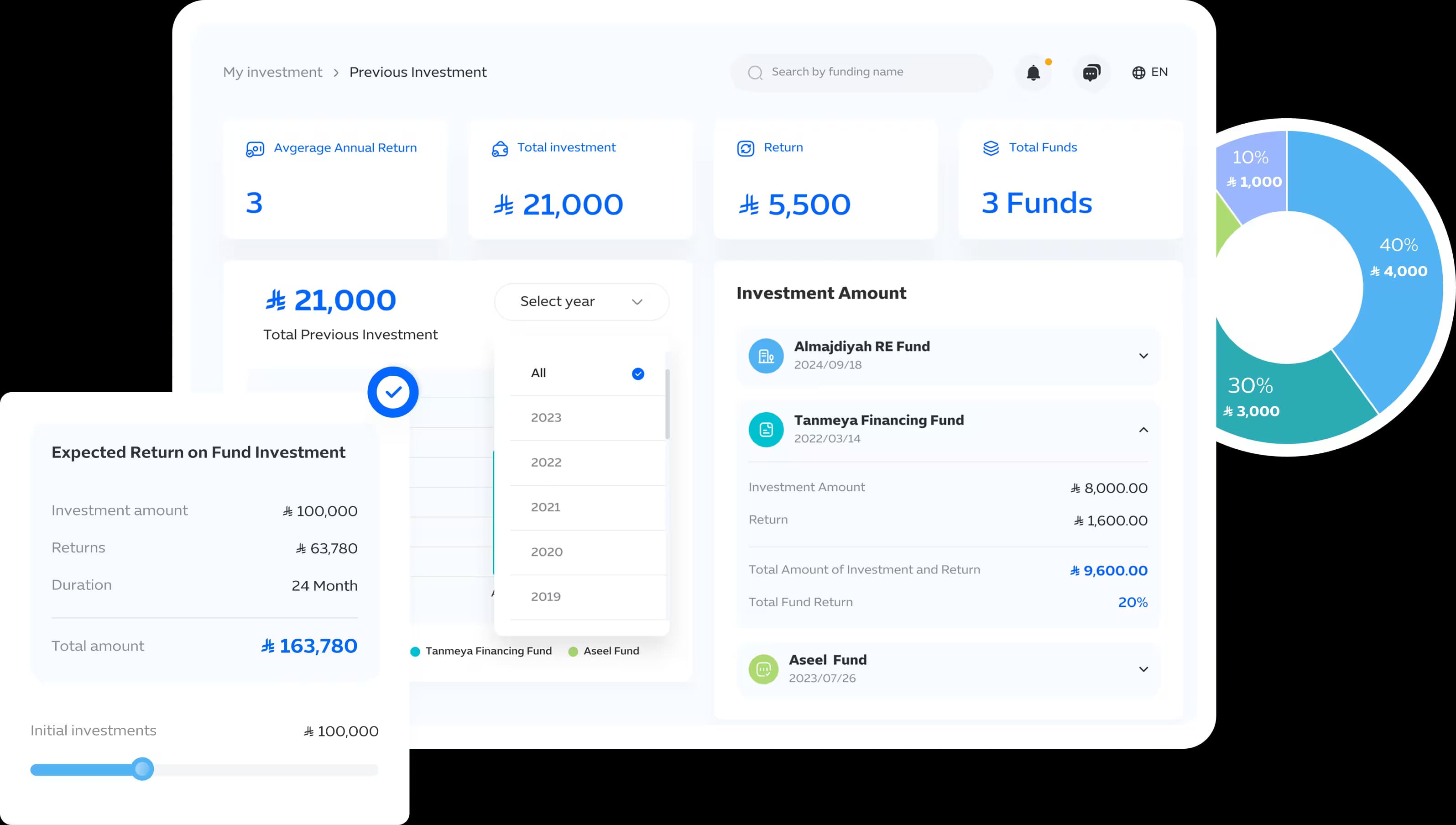This screenshot has height=825, width=1456.
Task: Choose 2019 from the year list
Action: 588,597
